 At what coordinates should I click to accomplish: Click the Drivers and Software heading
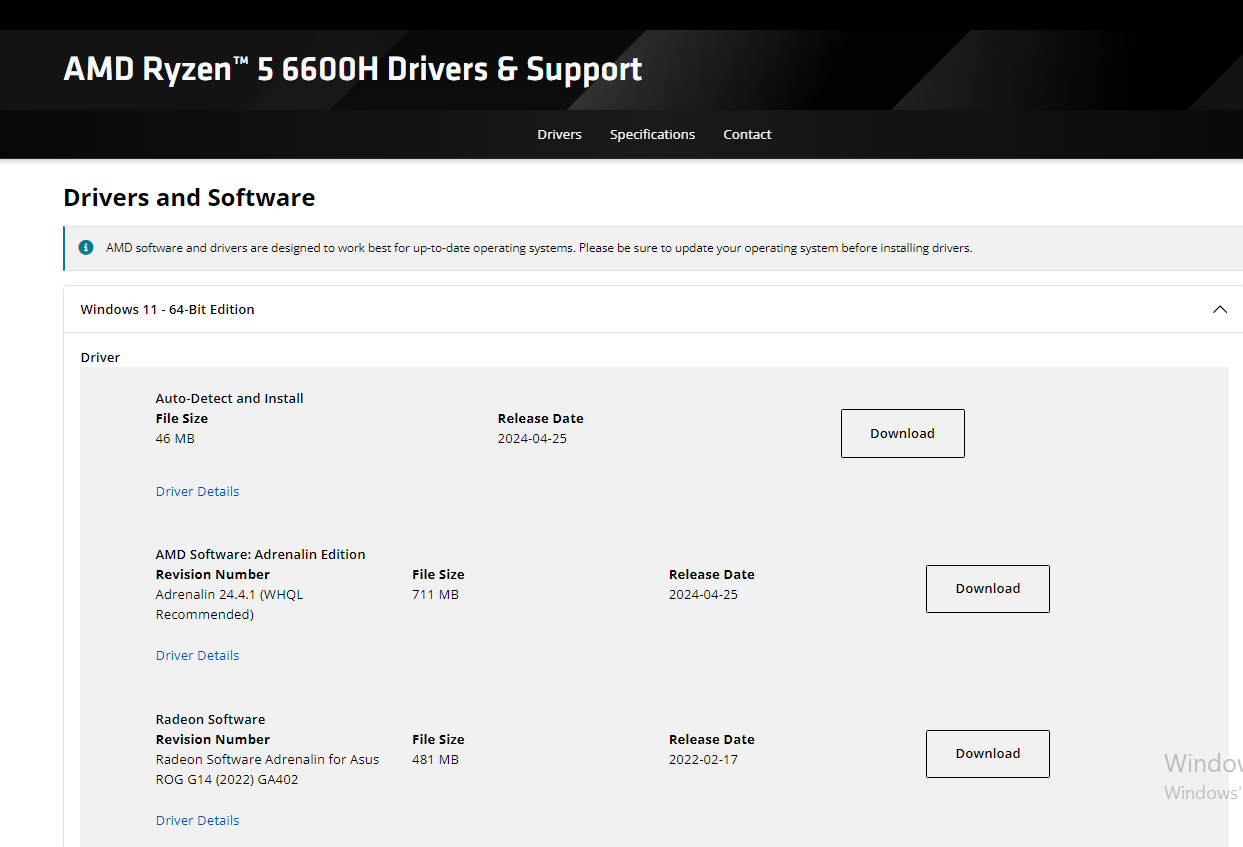pos(189,197)
